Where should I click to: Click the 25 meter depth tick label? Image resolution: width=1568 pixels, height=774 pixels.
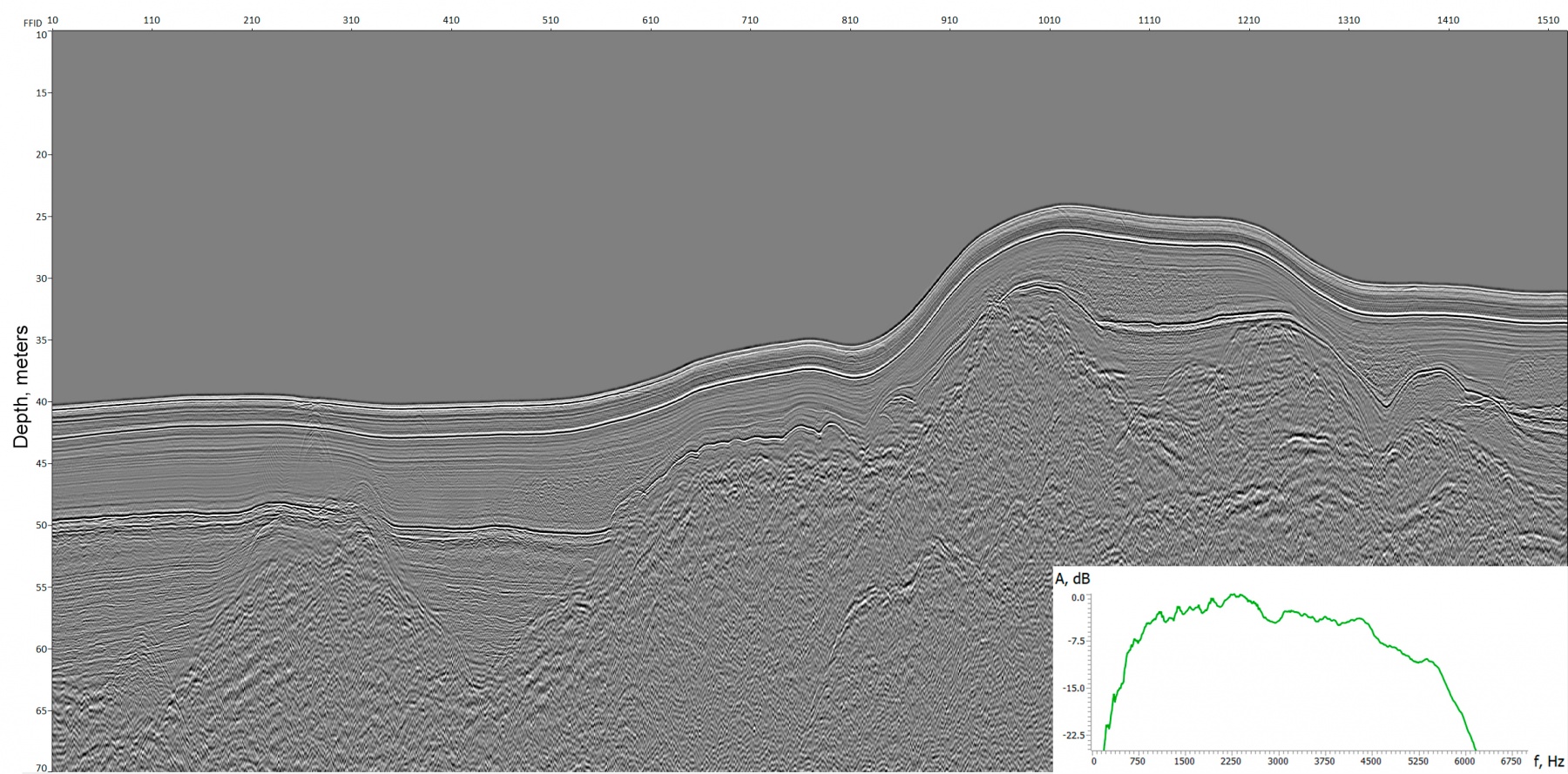point(41,217)
